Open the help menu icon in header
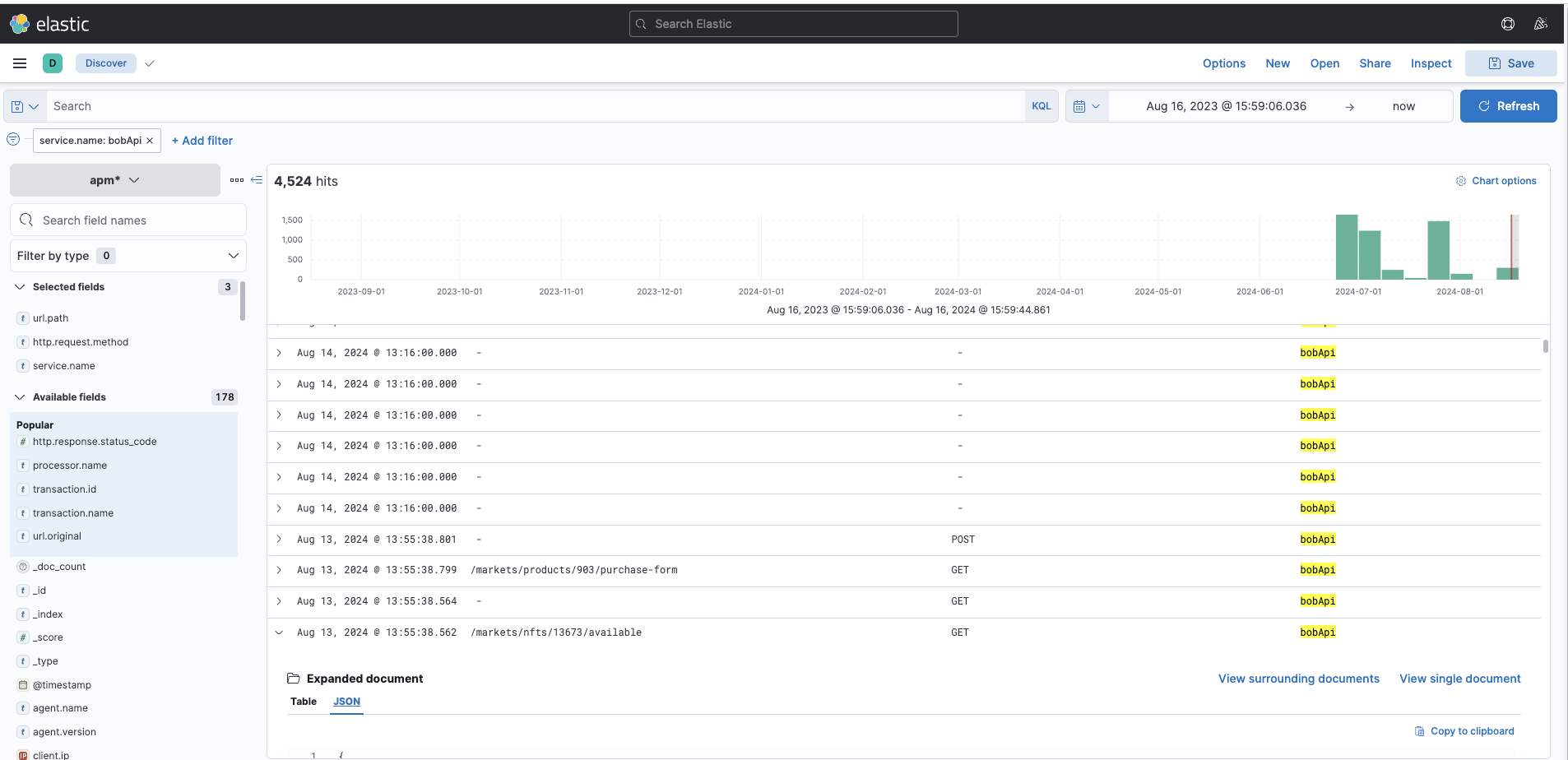This screenshot has width=1568, height=760. [x=1507, y=24]
